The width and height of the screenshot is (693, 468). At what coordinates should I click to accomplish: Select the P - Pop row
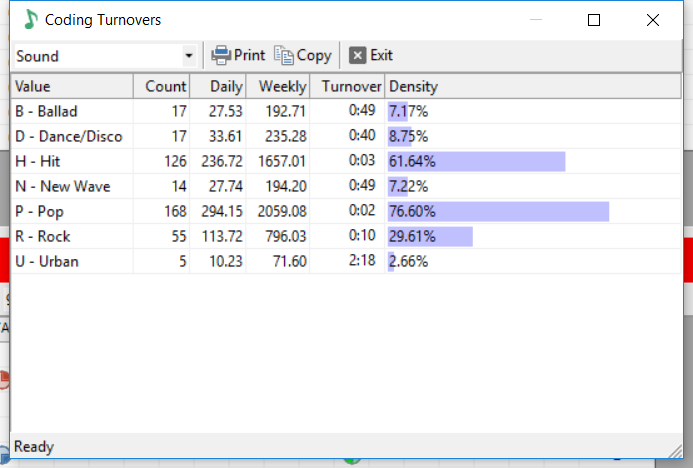click(346, 211)
